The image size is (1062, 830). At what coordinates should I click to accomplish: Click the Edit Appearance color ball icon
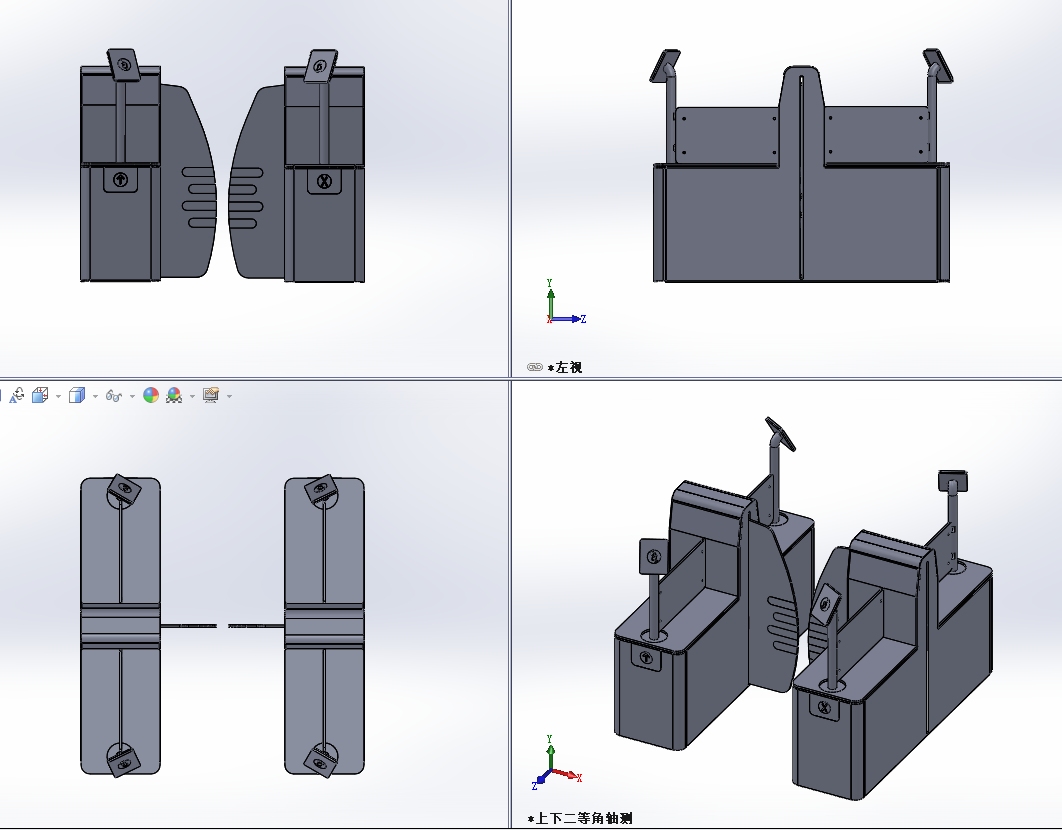pos(151,395)
